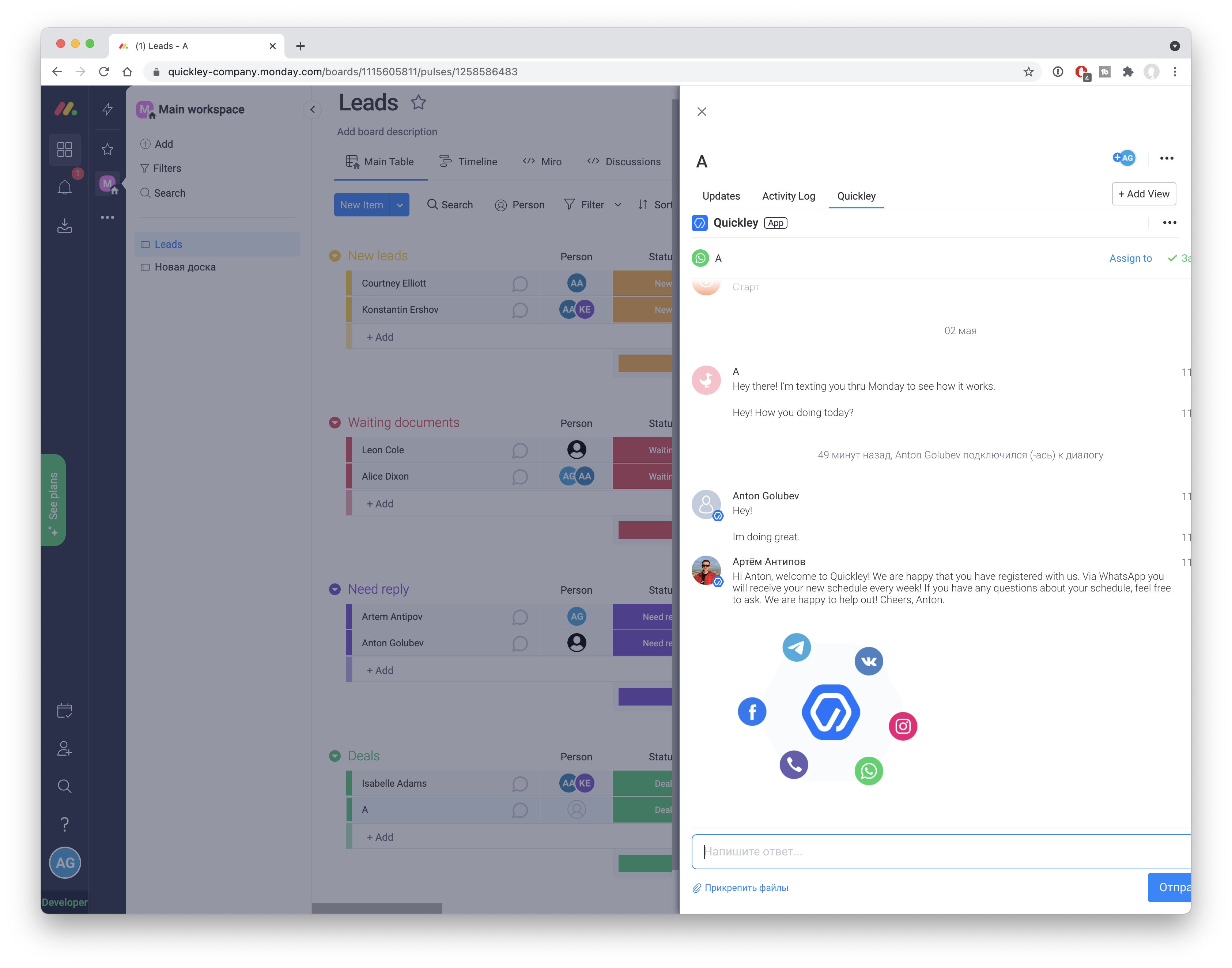Bookmark this page with Chrome star
The height and width of the screenshot is (968, 1232).
[x=1028, y=72]
